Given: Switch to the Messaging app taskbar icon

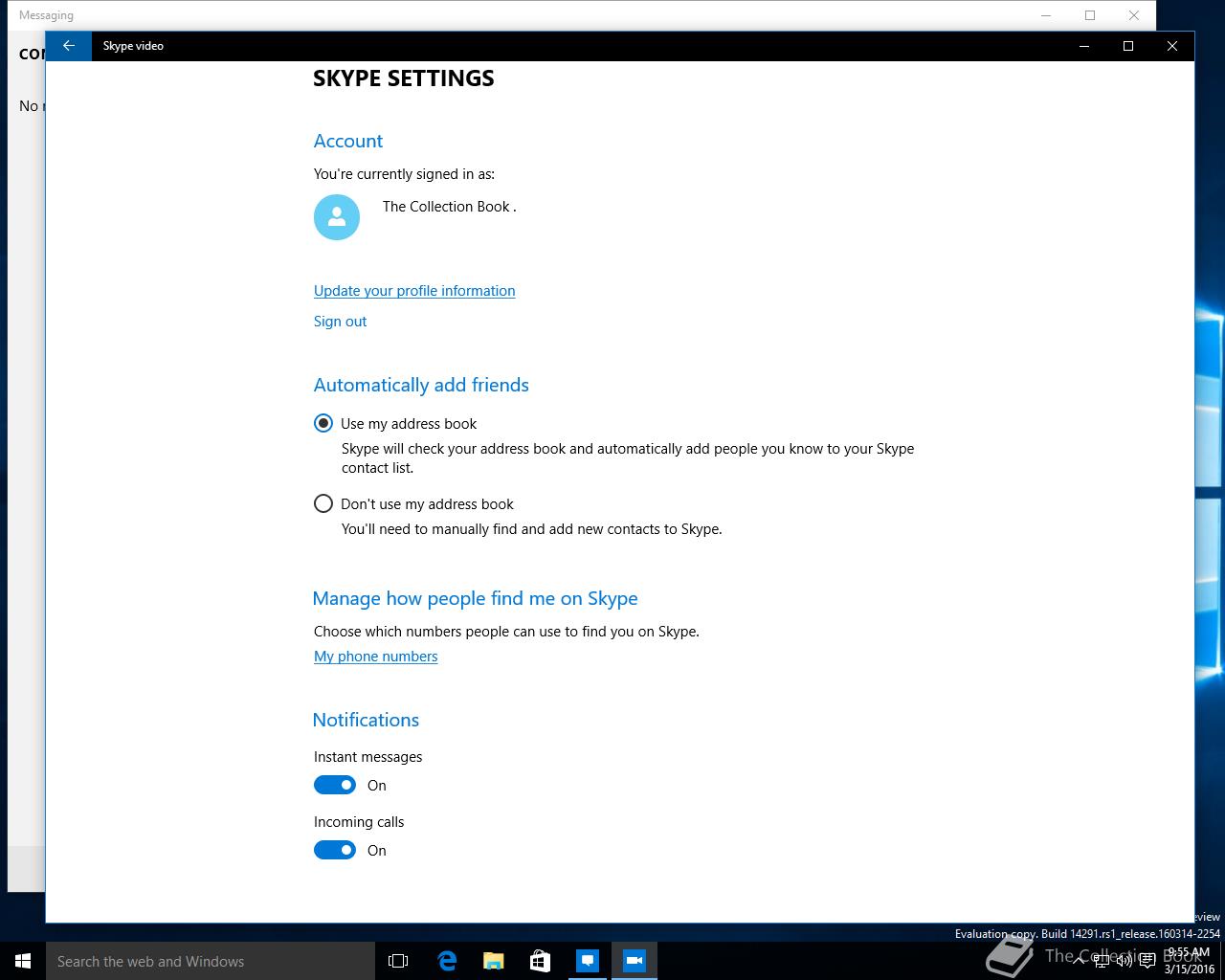Looking at the screenshot, I should coord(588,961).
